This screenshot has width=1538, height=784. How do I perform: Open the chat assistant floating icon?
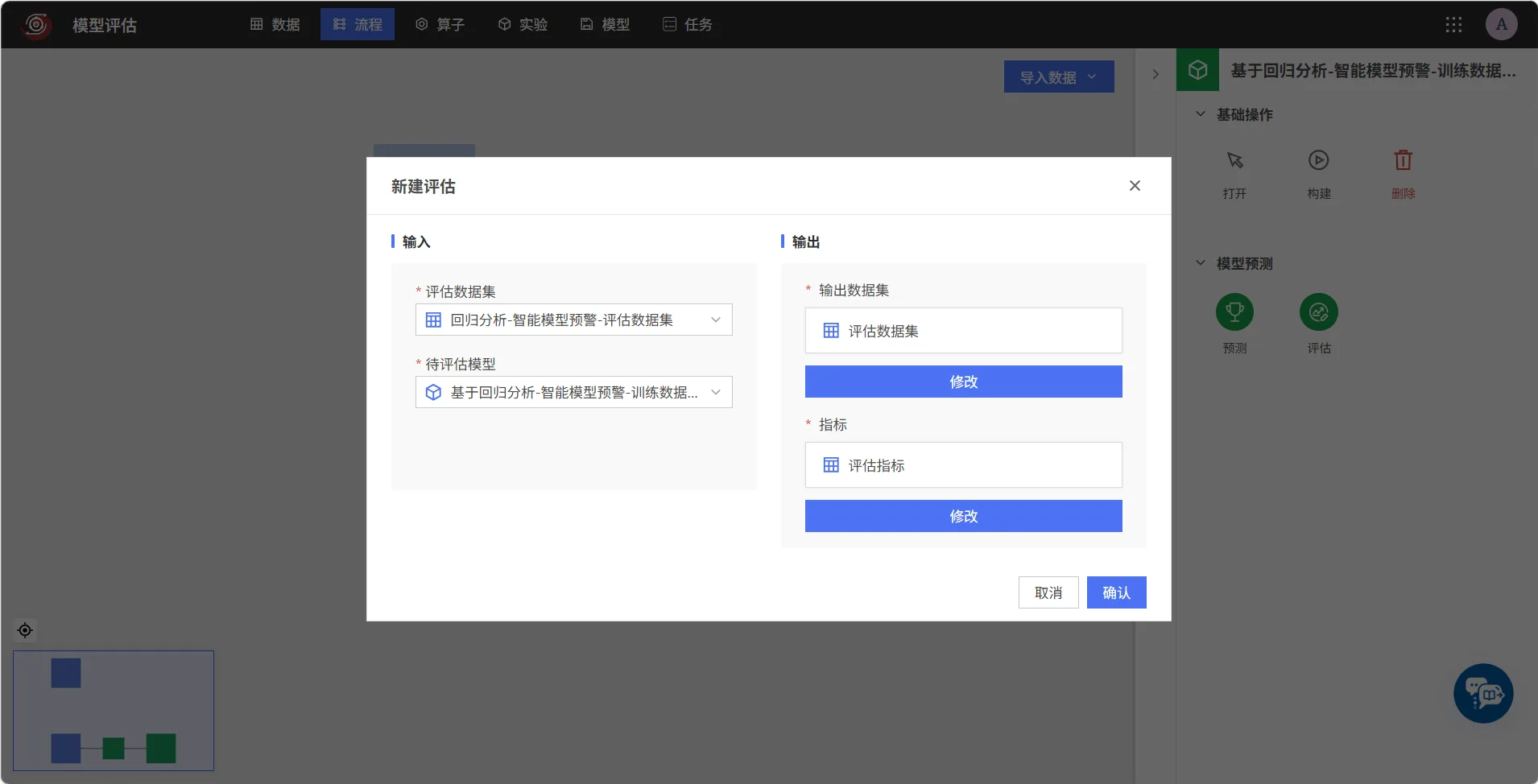[x=1483, y=693]
